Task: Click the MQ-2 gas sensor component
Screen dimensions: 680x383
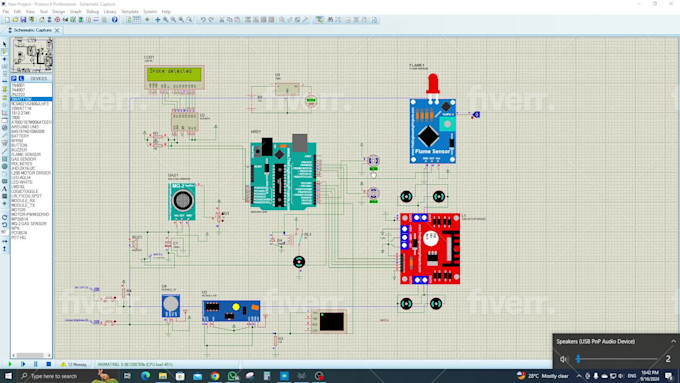Action: pyautogui.click(x=182, y=202)
